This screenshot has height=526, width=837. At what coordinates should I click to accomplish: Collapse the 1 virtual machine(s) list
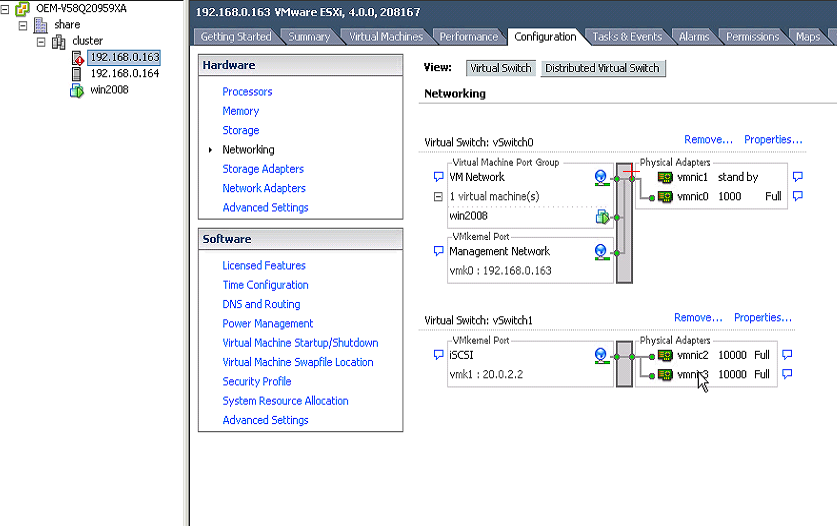click(438, 197)
